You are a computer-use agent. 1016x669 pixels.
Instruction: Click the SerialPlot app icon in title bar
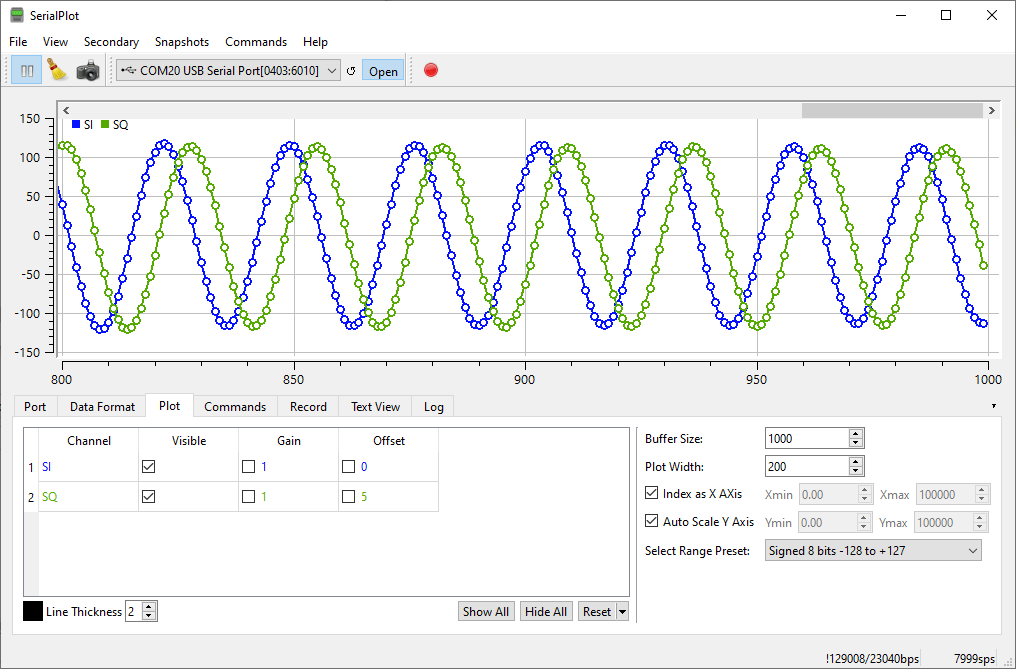[x=17, y=15]
